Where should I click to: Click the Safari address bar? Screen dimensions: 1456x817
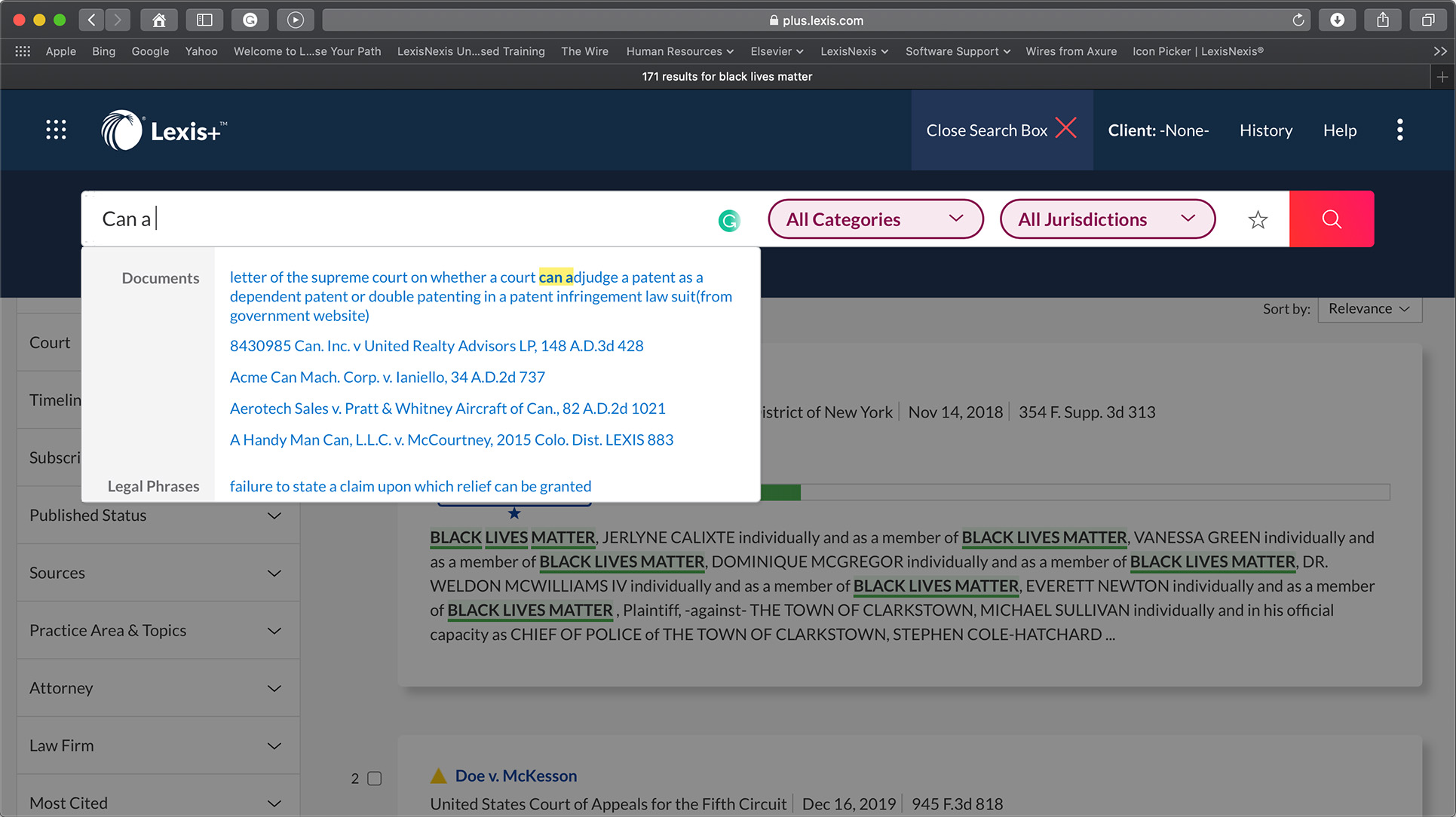tap(816, 20)
